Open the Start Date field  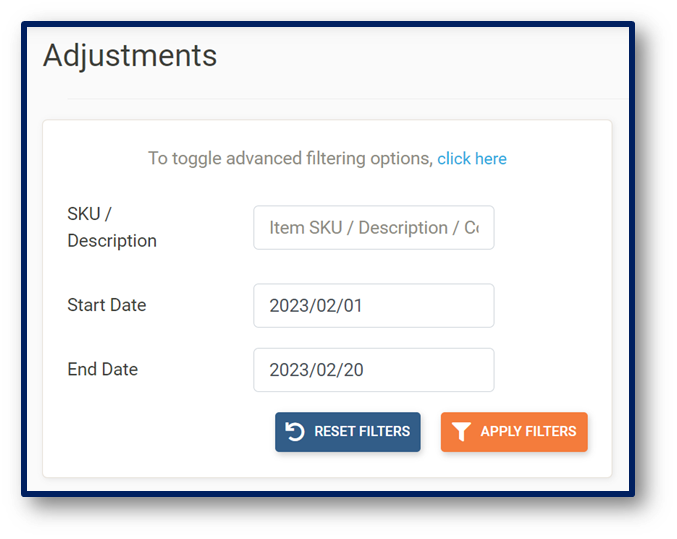pyautogui.click(x=373, y=306)
